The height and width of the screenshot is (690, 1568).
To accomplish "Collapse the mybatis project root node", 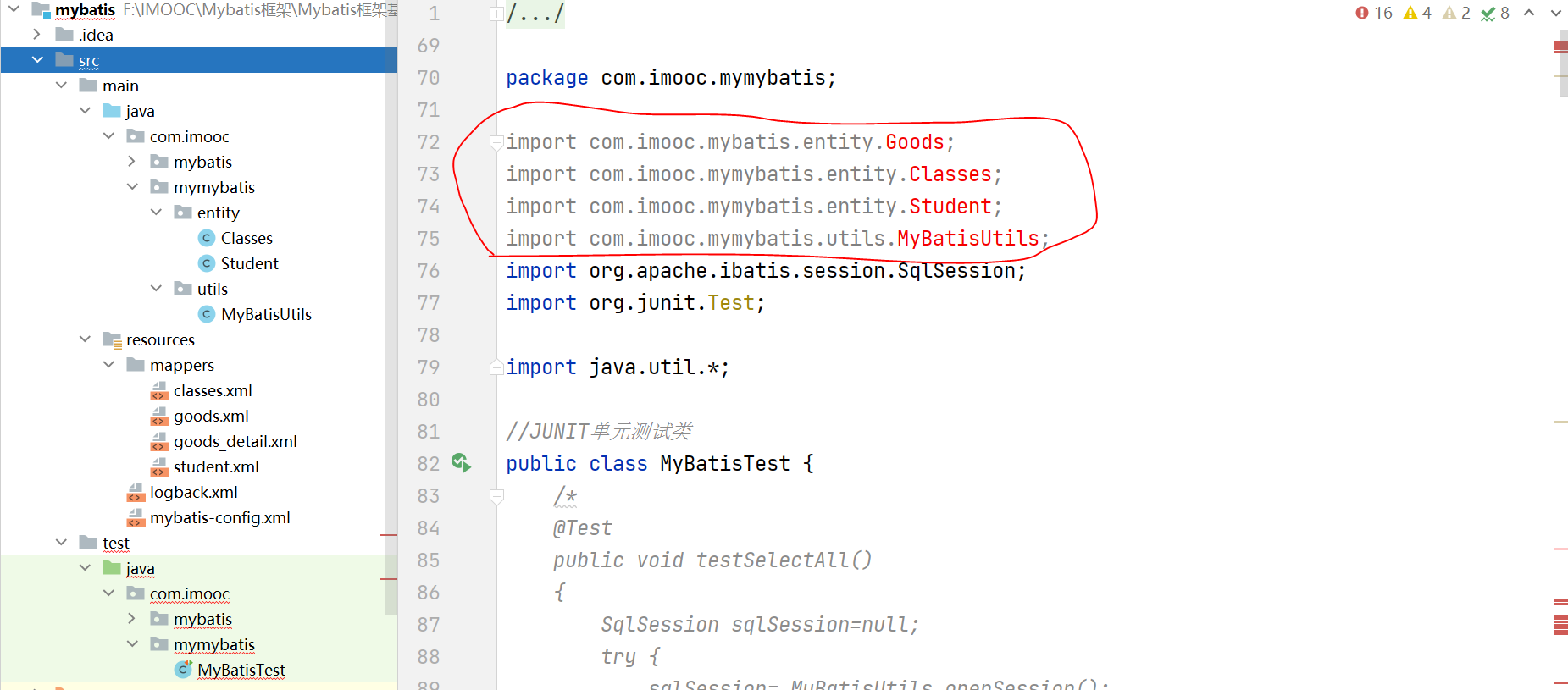I will click(14, 9).
